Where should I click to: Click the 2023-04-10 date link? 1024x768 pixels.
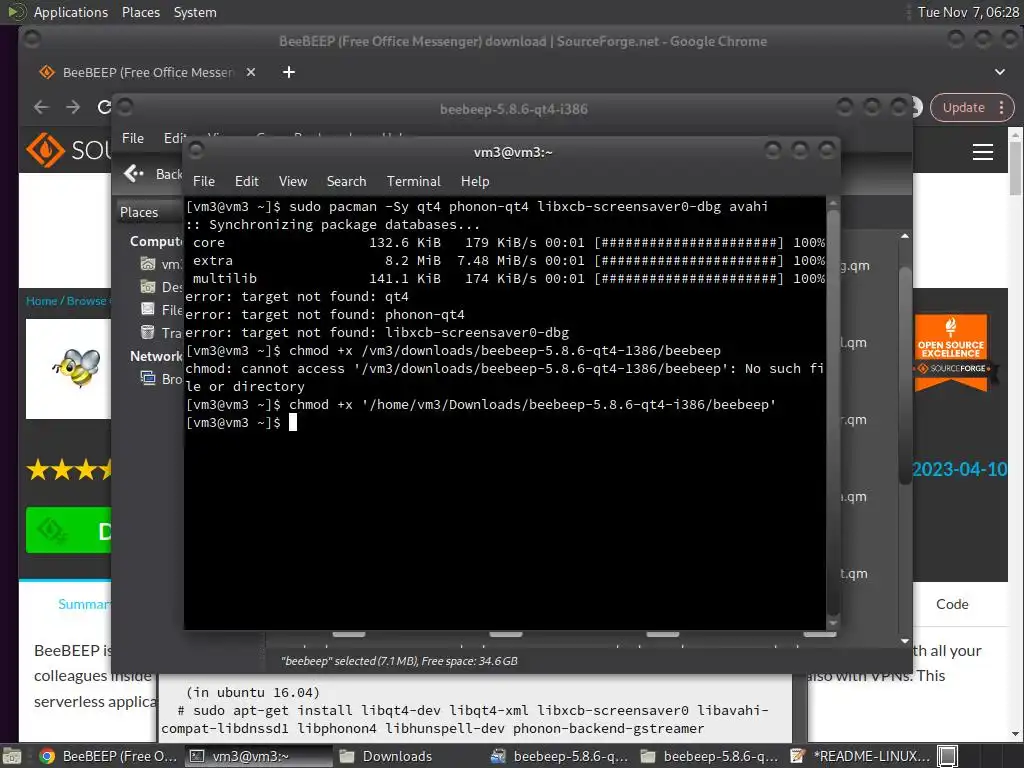959,470
